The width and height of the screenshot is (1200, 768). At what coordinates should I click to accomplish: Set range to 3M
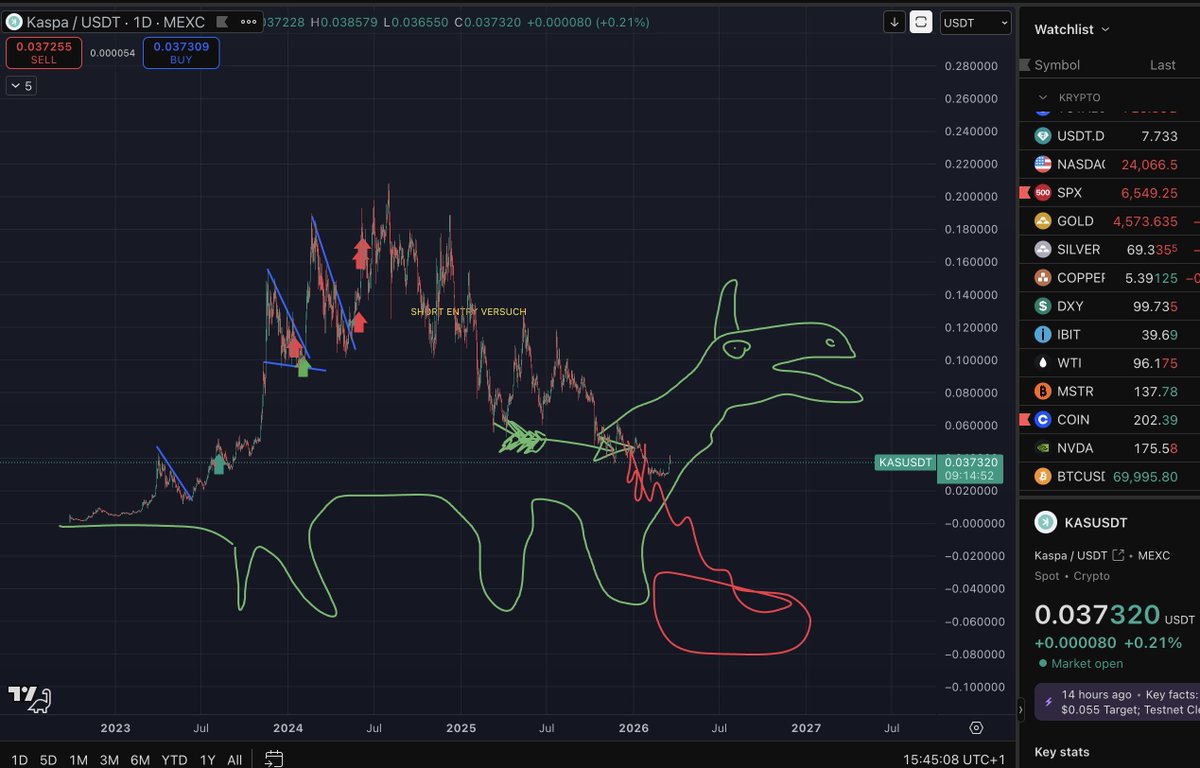[110, 759]
